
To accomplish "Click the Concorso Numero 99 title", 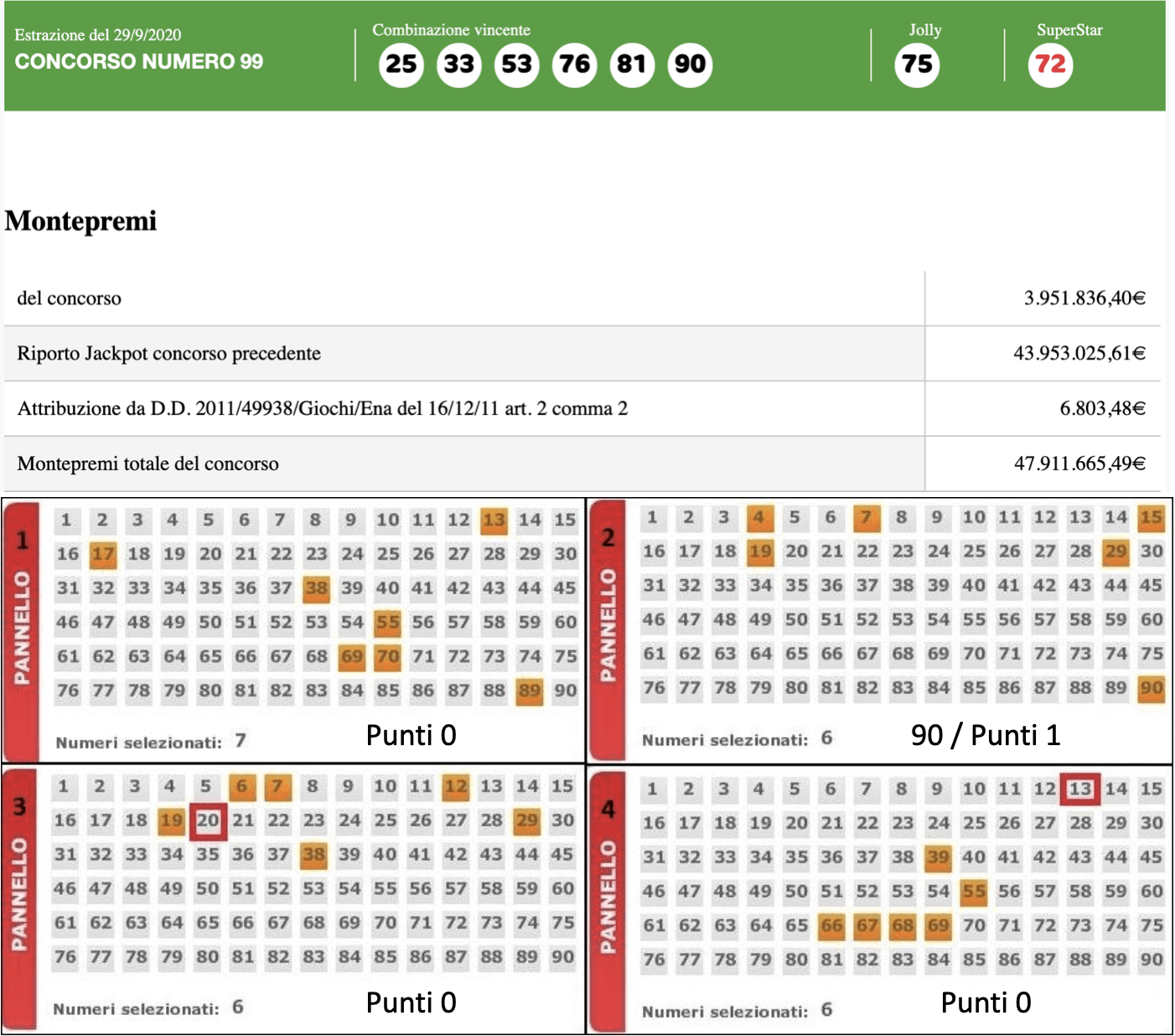I will (x=139, y=62).
